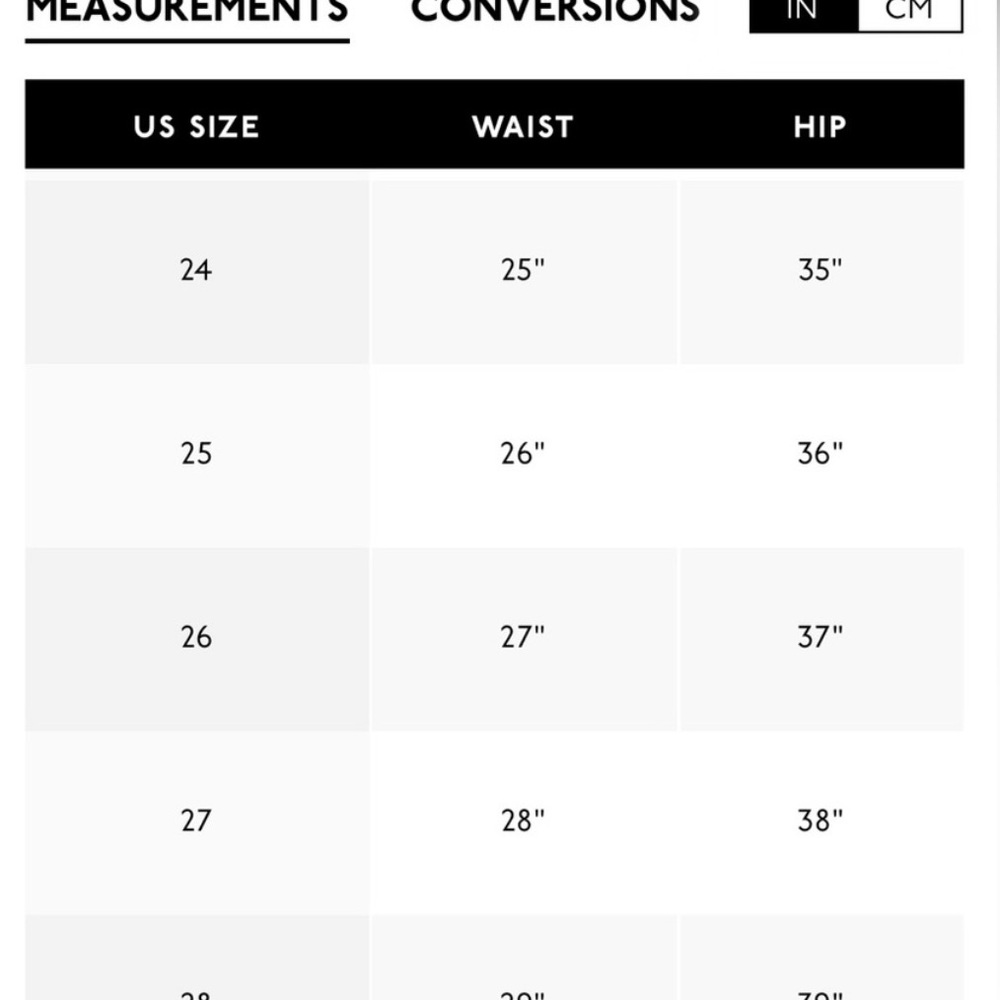Screen dimensions: 1000x1000
Task: Switch to the Measurements tab
Action: (x=187, y=13)
